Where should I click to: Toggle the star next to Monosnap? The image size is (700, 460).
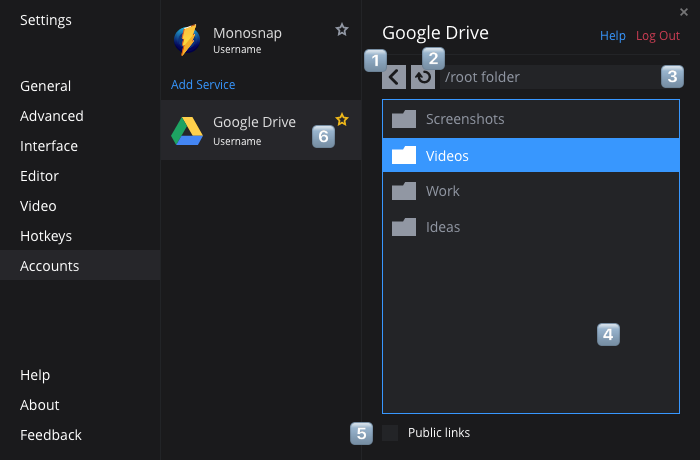pyautogui.click(x=342, y=30)
